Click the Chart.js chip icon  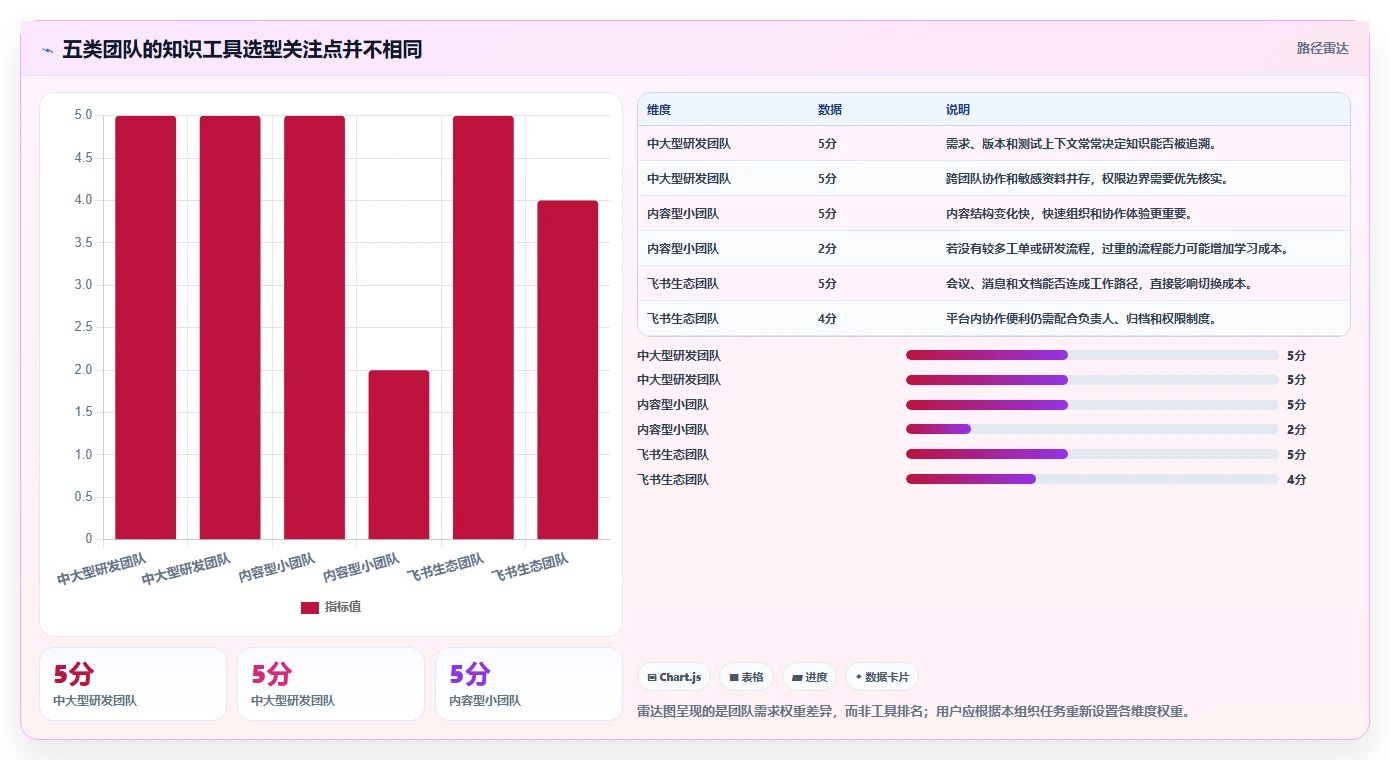point(652,677)
